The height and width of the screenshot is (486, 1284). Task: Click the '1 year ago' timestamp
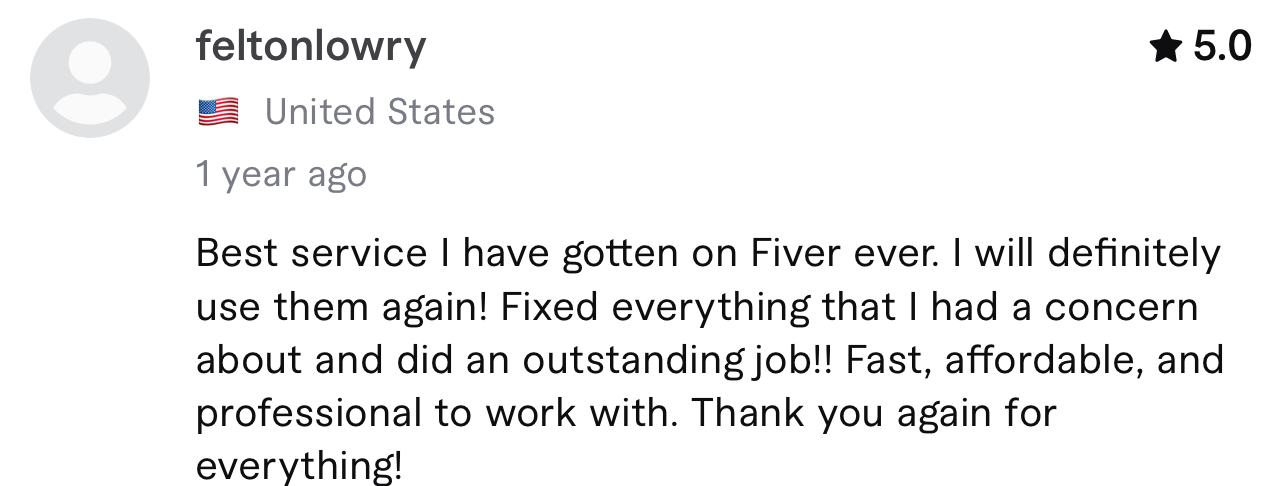tap(282, 175)
